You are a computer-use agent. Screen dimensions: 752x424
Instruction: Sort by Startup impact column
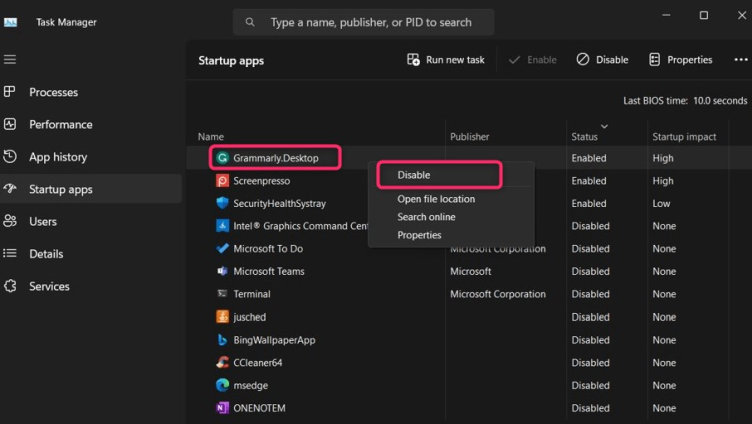point(684,137)
